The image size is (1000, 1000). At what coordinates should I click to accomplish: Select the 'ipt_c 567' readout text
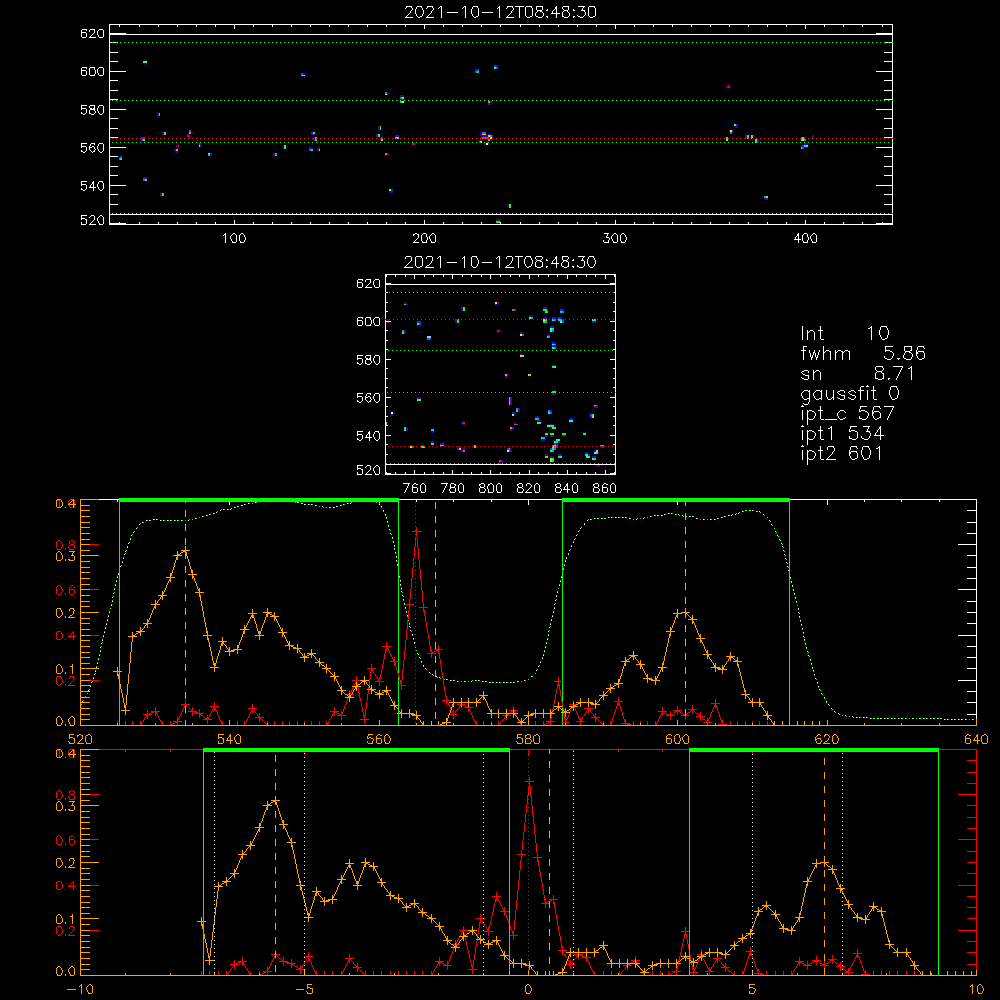(848, 414)
